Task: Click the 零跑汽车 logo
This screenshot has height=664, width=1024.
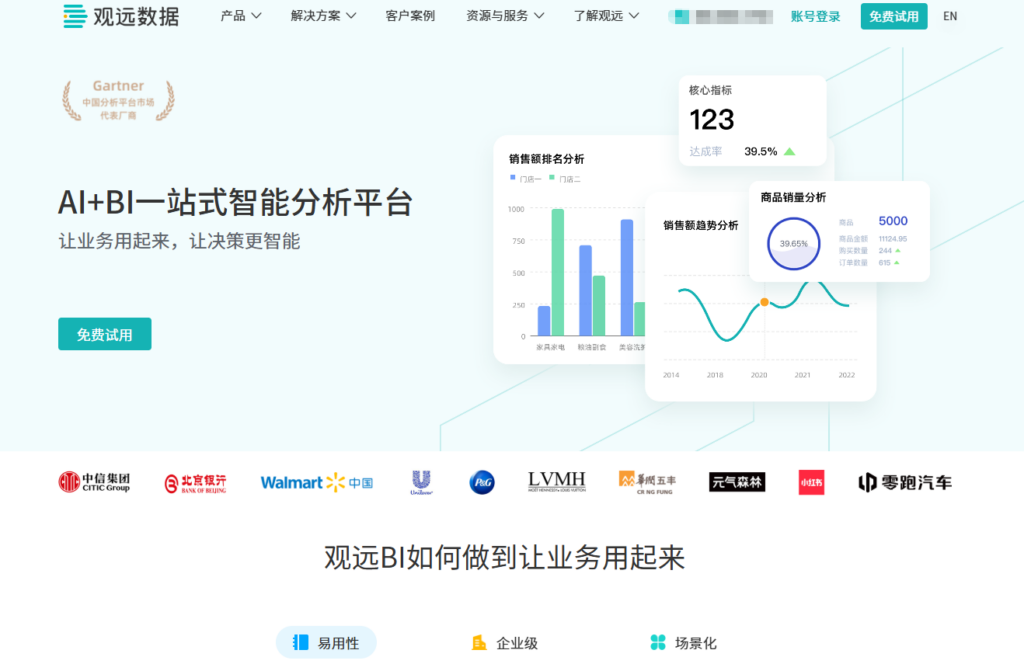Action: point(904,482)
